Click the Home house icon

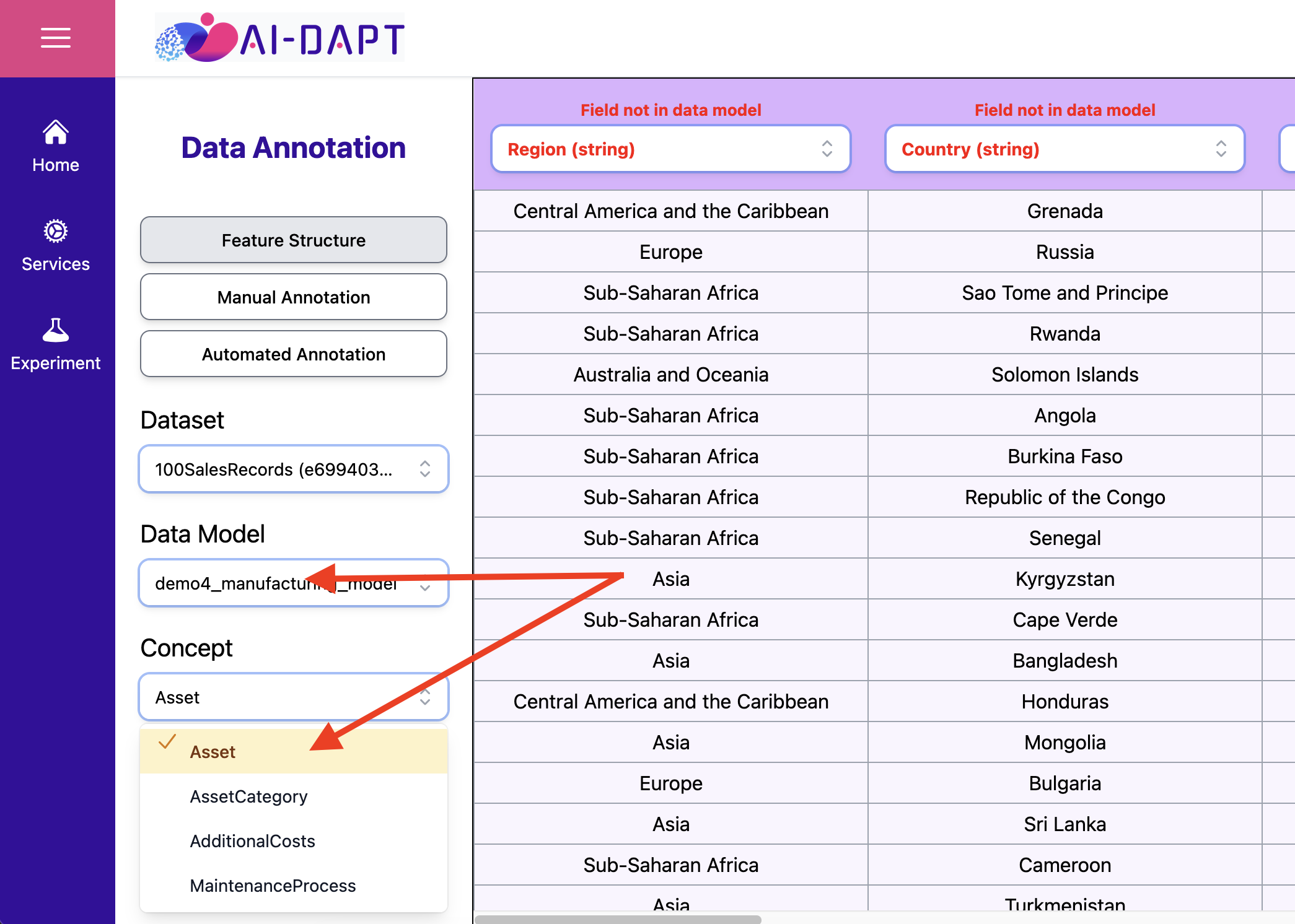(x=56, y=132)
